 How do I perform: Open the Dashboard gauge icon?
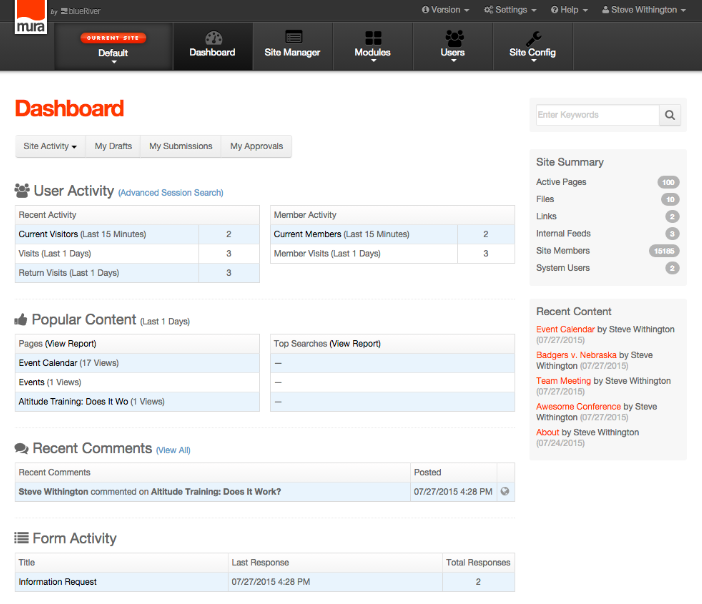213,38
